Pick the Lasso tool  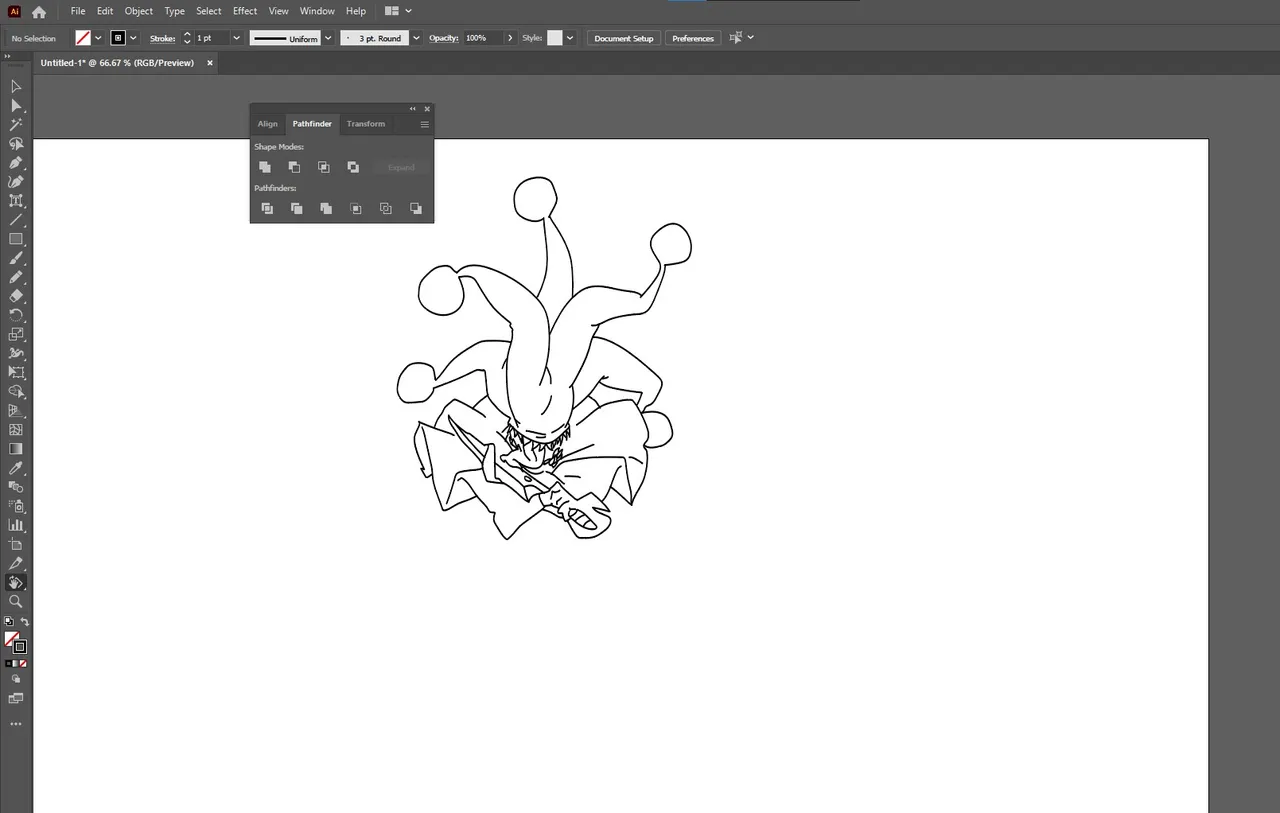coord(16,143)
